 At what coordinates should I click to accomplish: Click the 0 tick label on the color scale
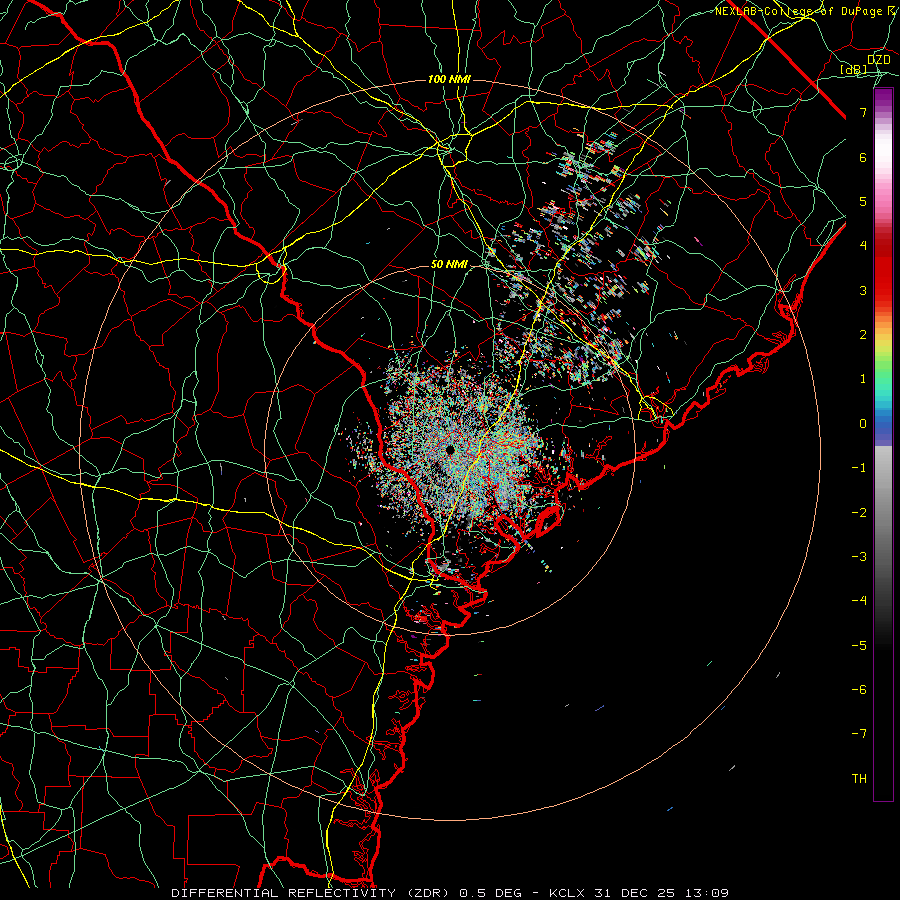tap(863, 424)
